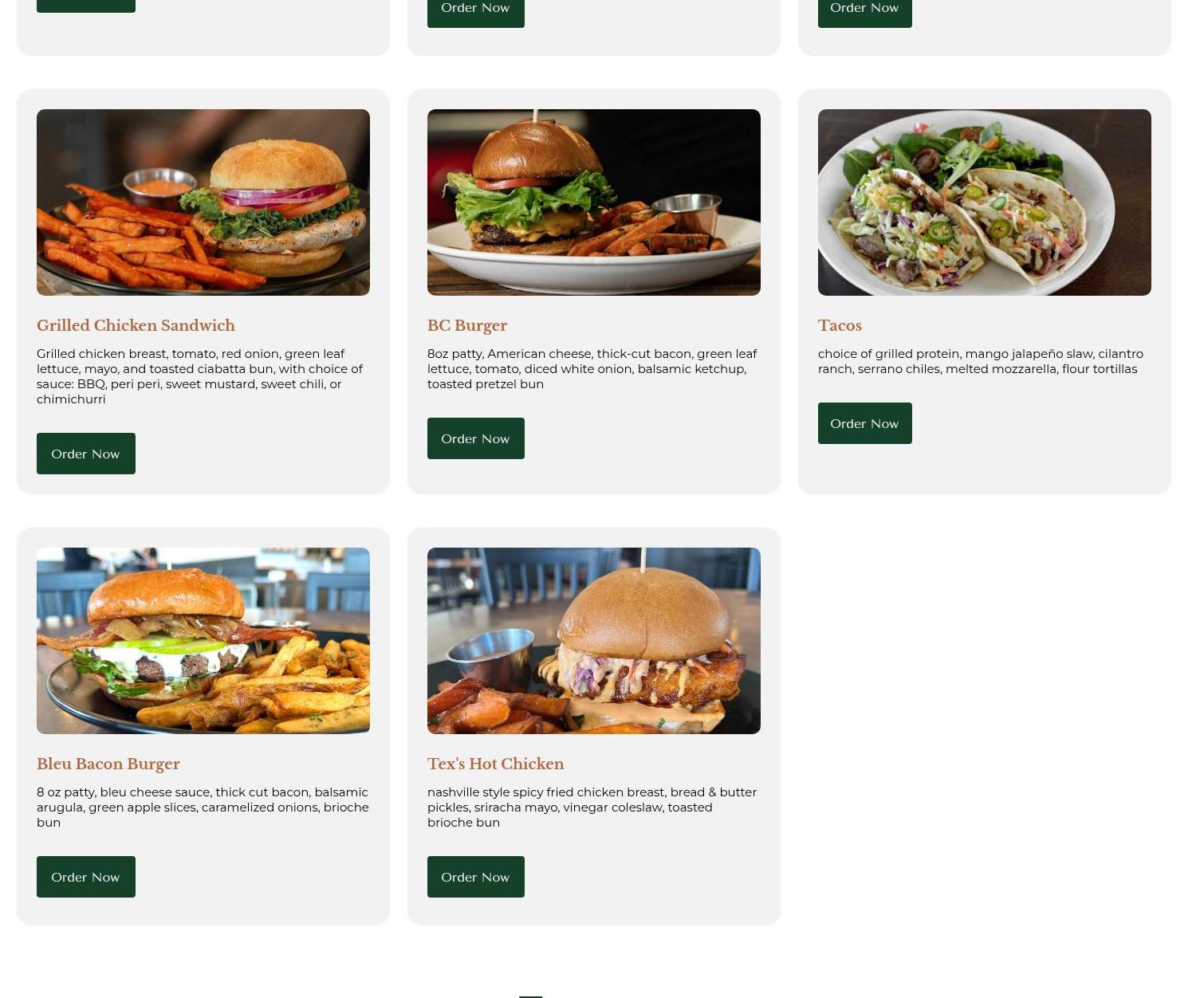Click top-row middle card Order Now button
1204x998 pixels.
coord(476,10)
